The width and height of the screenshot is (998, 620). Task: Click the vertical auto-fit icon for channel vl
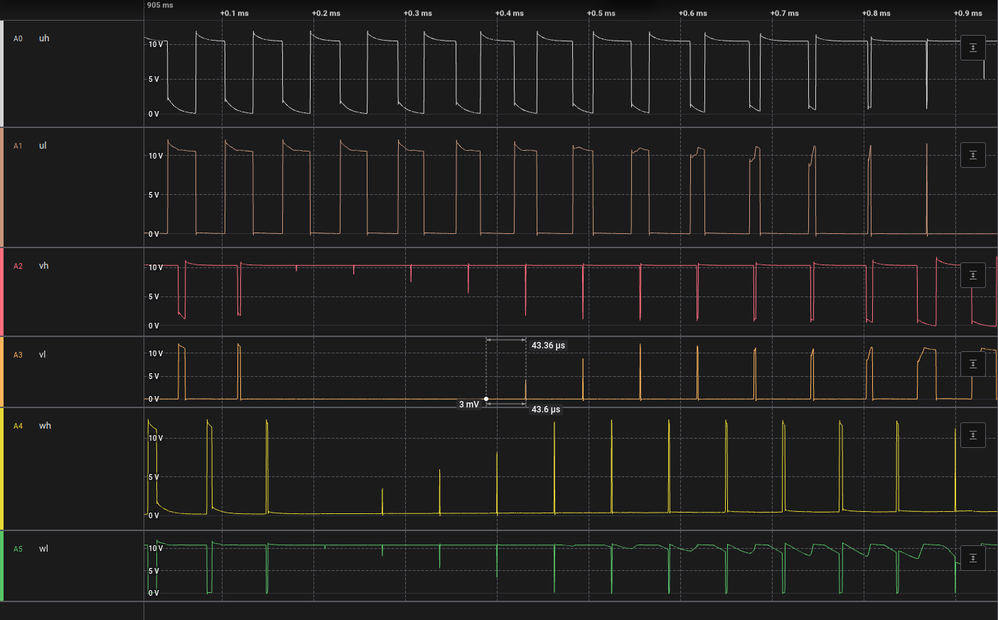973,364
